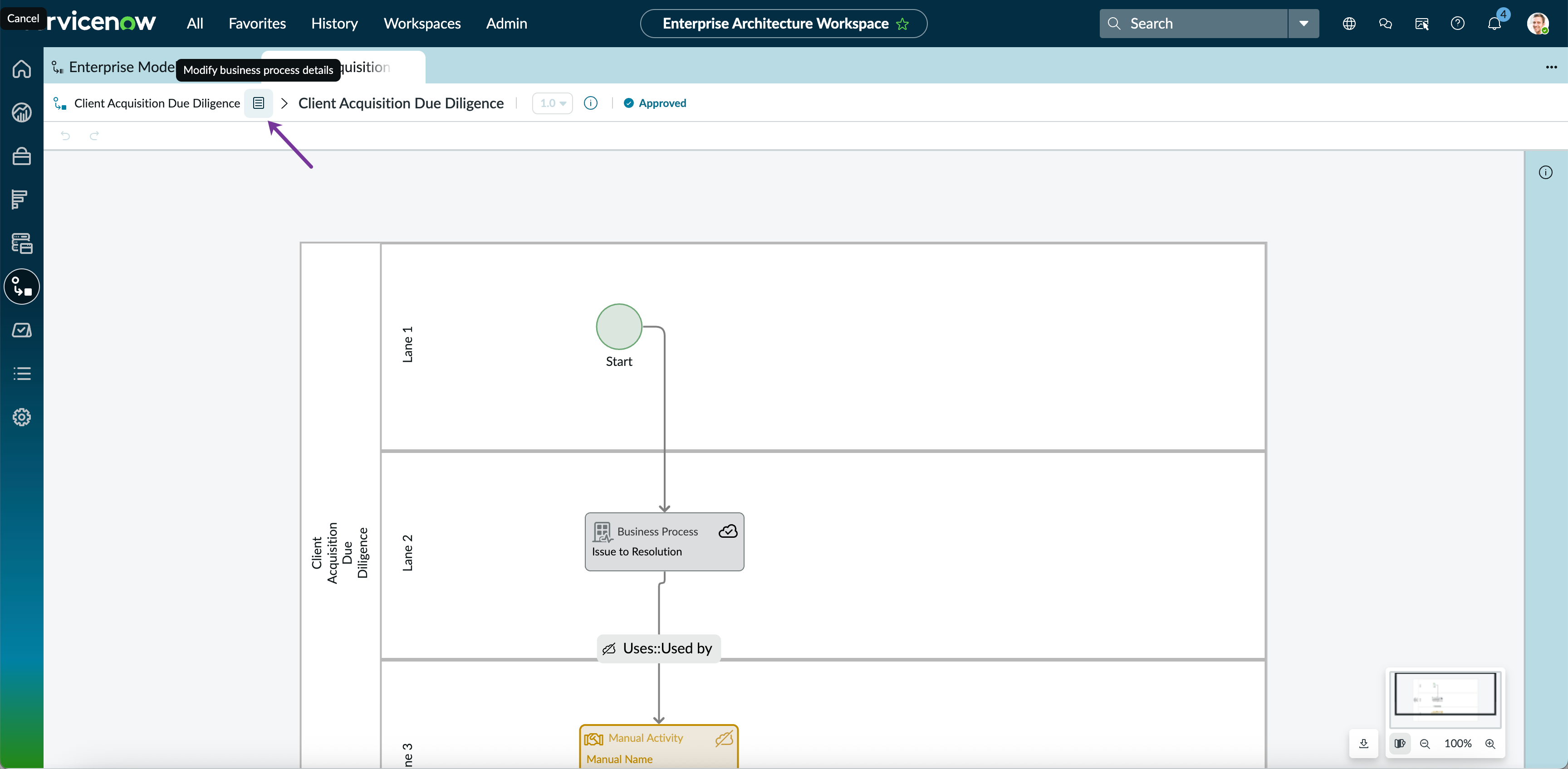Open the server inventory icon in sidebar
The image size is (1568, 769).
coord(22,243)
